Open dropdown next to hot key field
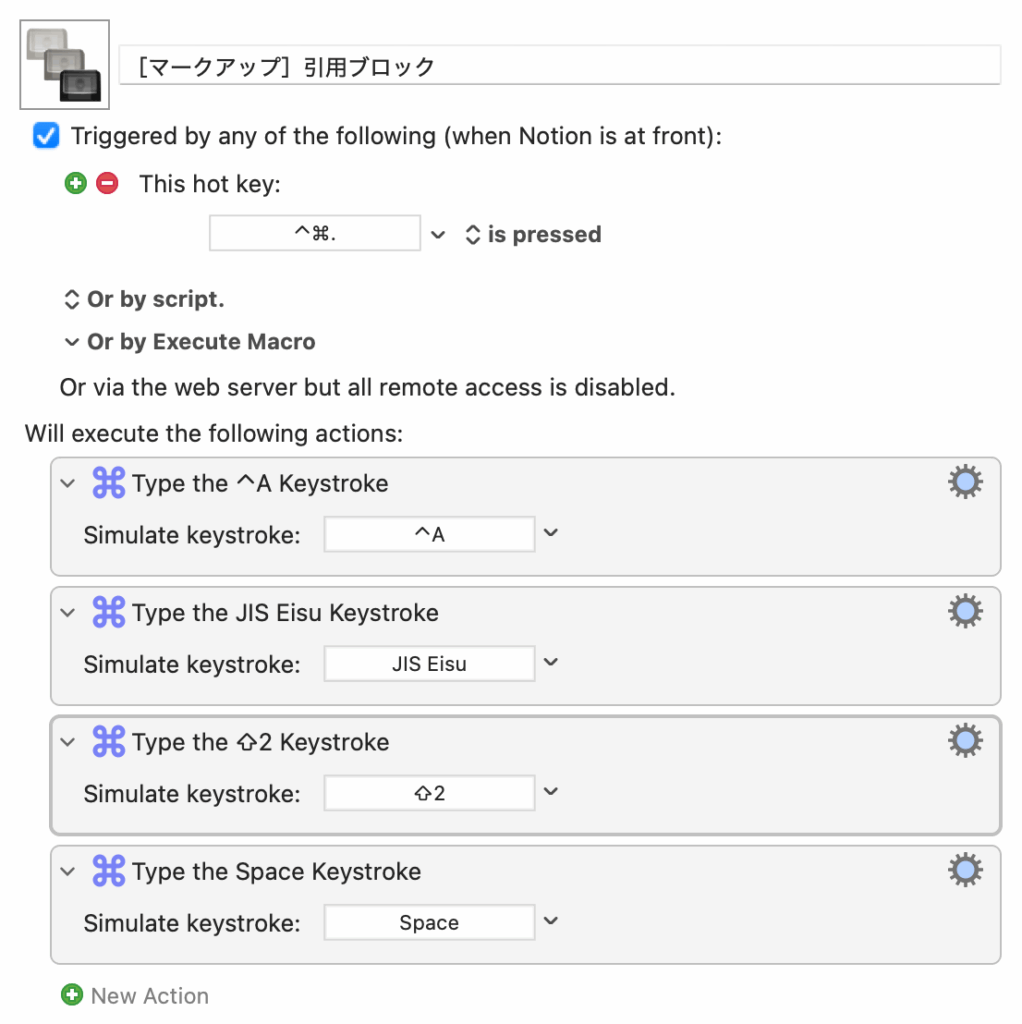Viewport: 1022px width, 1024px height. coord(438,235)
